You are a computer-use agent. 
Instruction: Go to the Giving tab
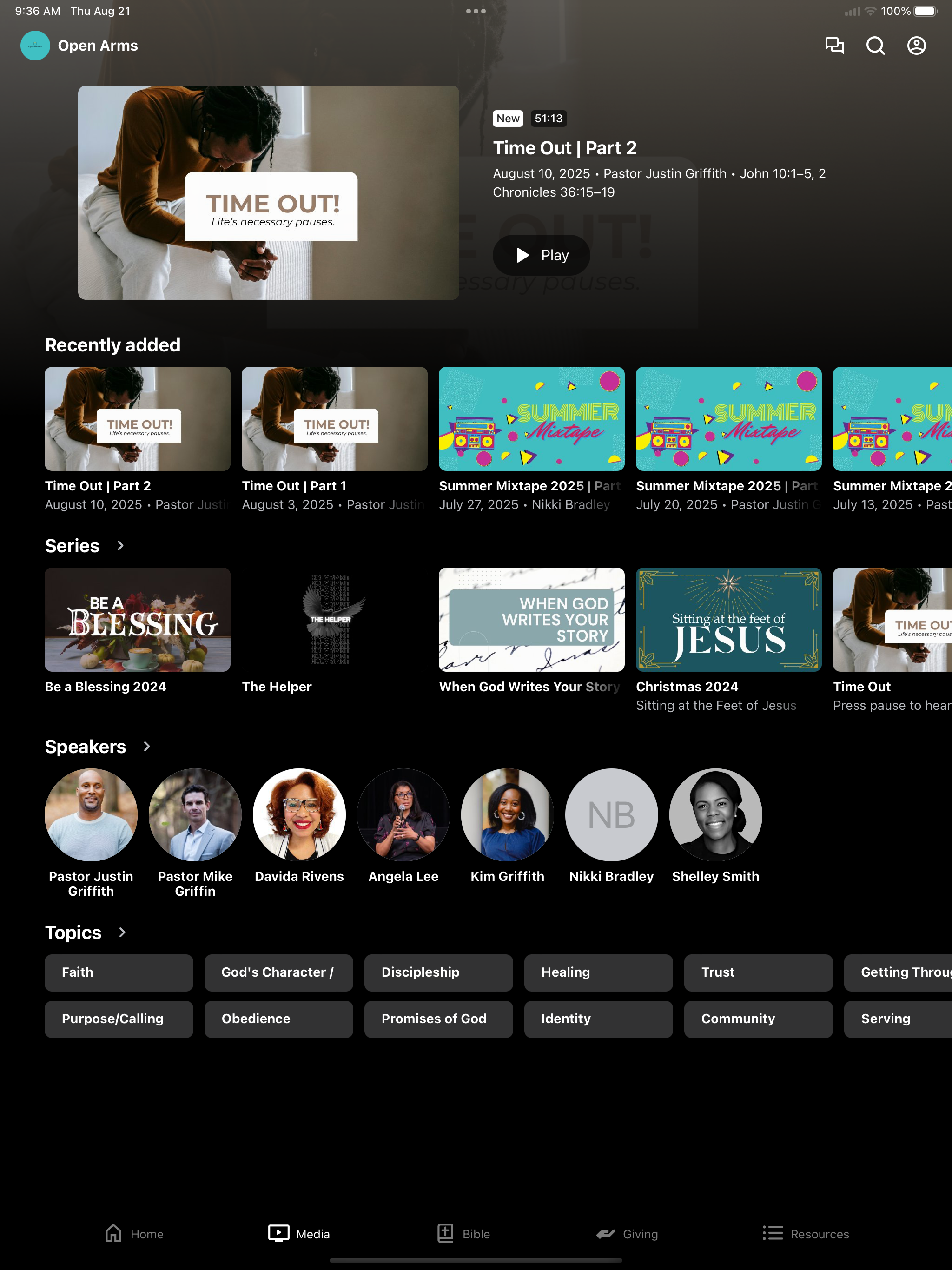627,1233
